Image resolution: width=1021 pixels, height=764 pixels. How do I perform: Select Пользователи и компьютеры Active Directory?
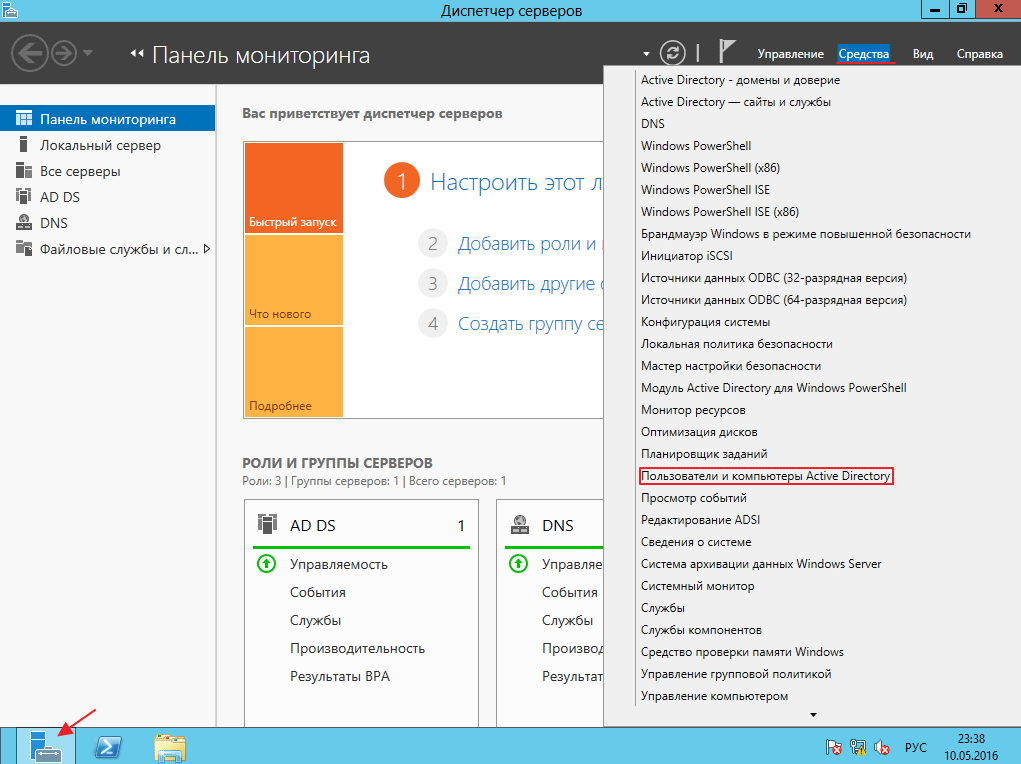click(765, 476)
